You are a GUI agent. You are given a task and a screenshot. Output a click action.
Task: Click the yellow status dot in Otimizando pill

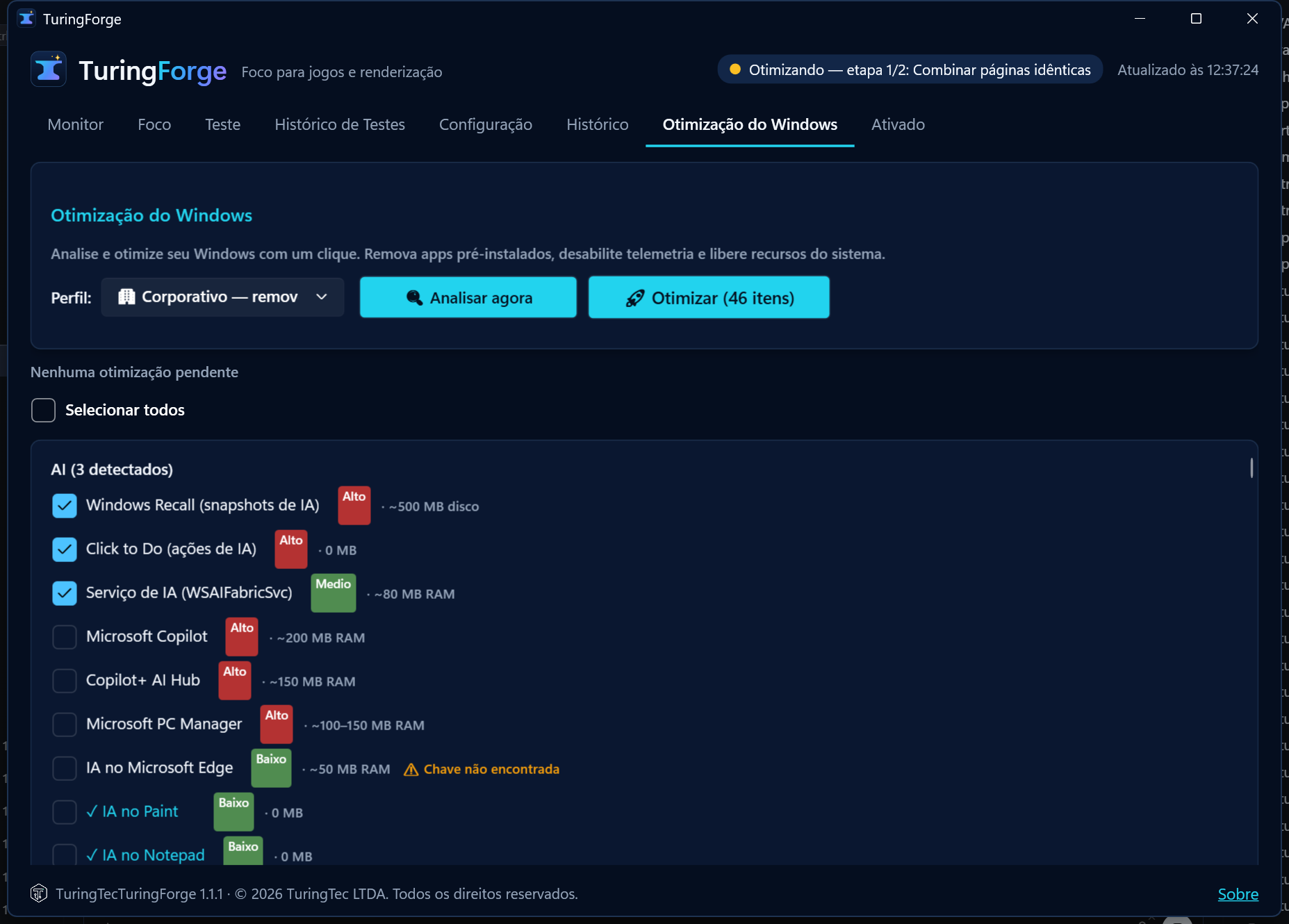pyautogui.click(x=734, y=69)
